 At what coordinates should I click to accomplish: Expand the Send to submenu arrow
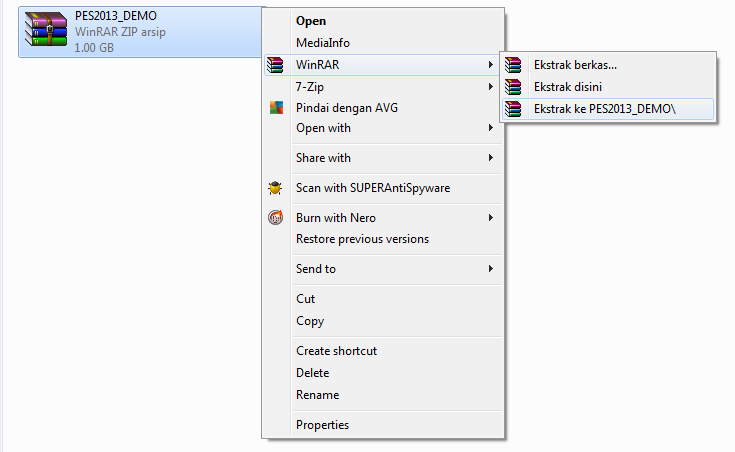490,269
